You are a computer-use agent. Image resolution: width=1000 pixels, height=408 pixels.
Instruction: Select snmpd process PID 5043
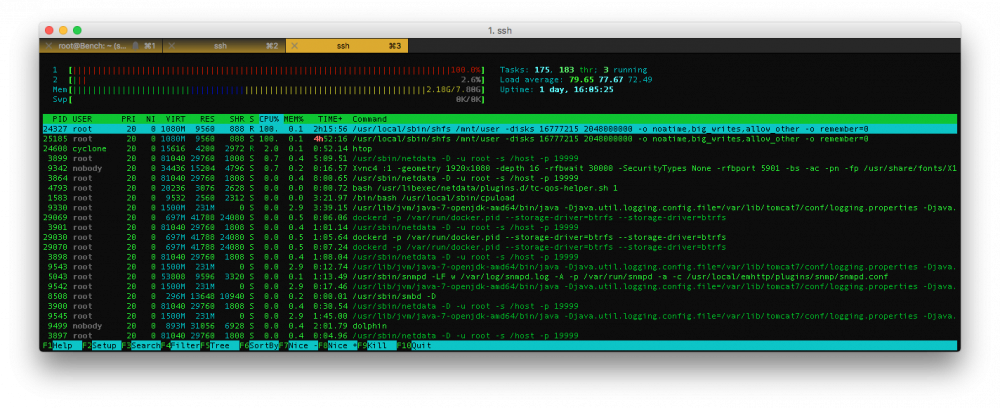coord(500,277)
